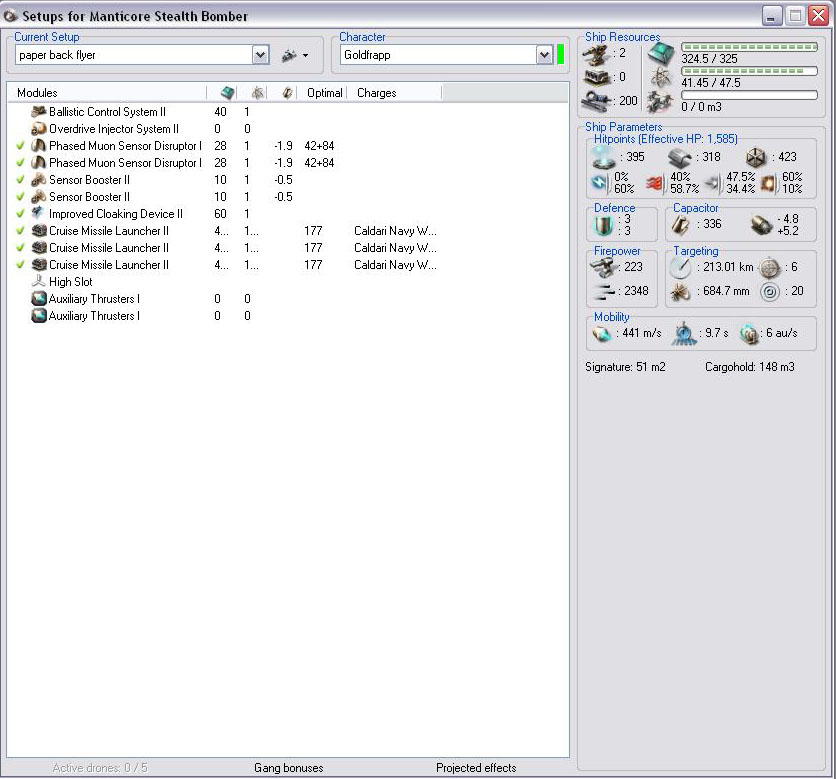Sort by the Charges column header
Image resolution: width=836 pixels, height=779 pixels.
coord(376,93)
